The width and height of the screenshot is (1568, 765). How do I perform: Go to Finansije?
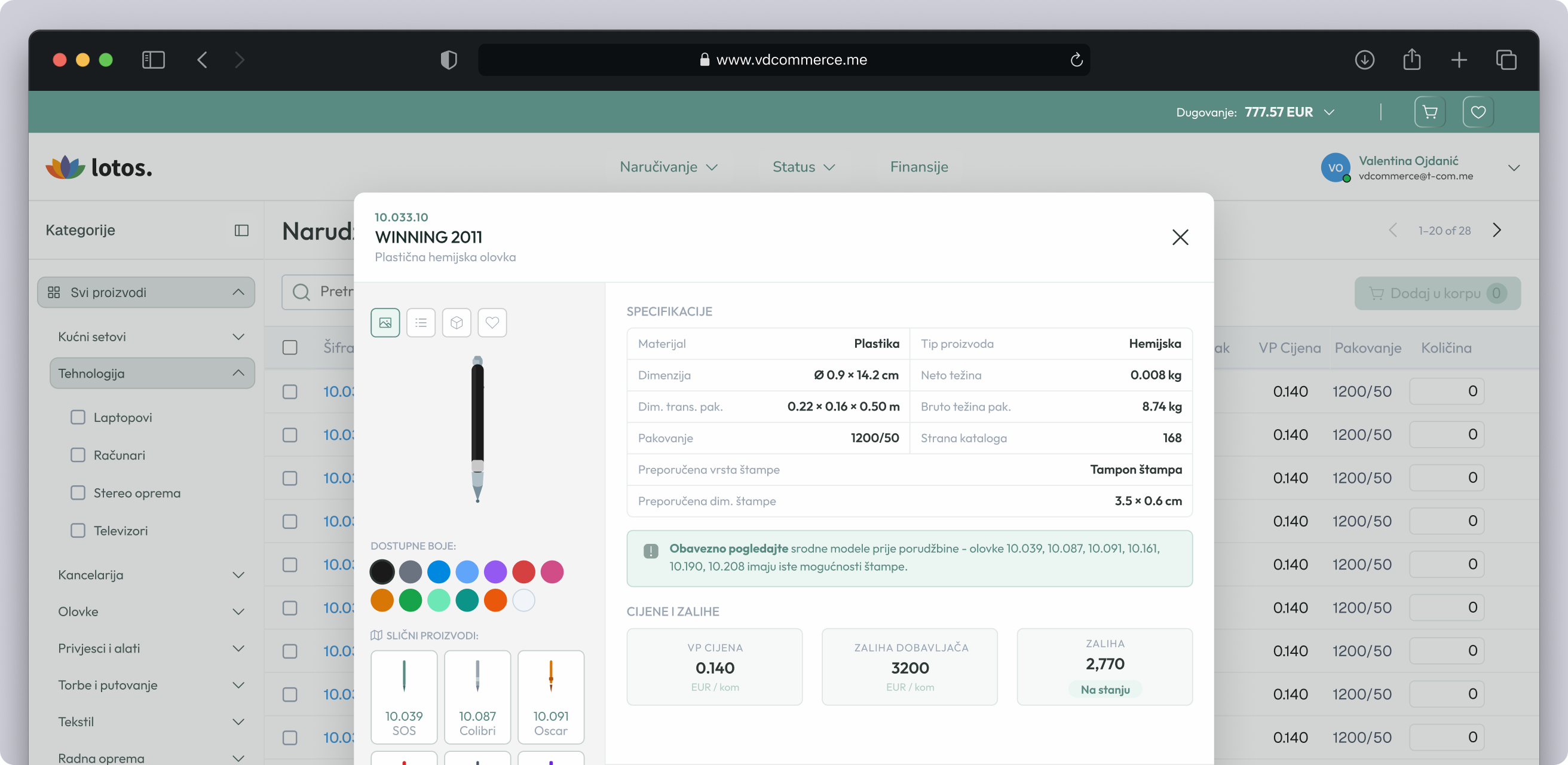click(x=918, y=167)
